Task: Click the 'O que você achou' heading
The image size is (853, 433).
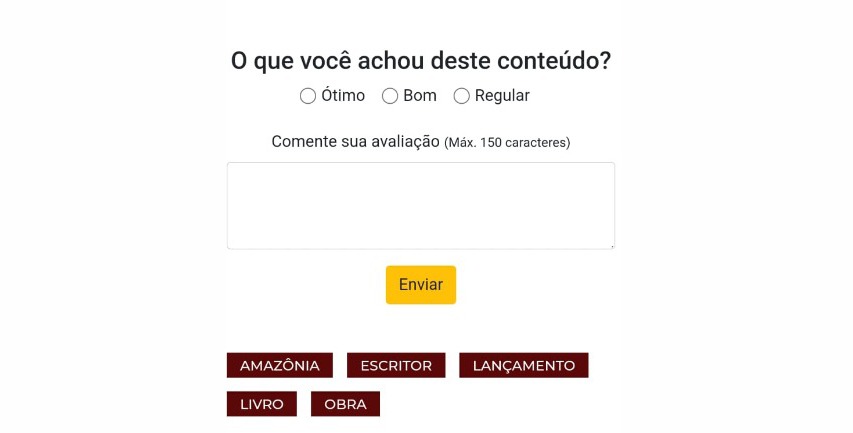Action: [420, 61]
